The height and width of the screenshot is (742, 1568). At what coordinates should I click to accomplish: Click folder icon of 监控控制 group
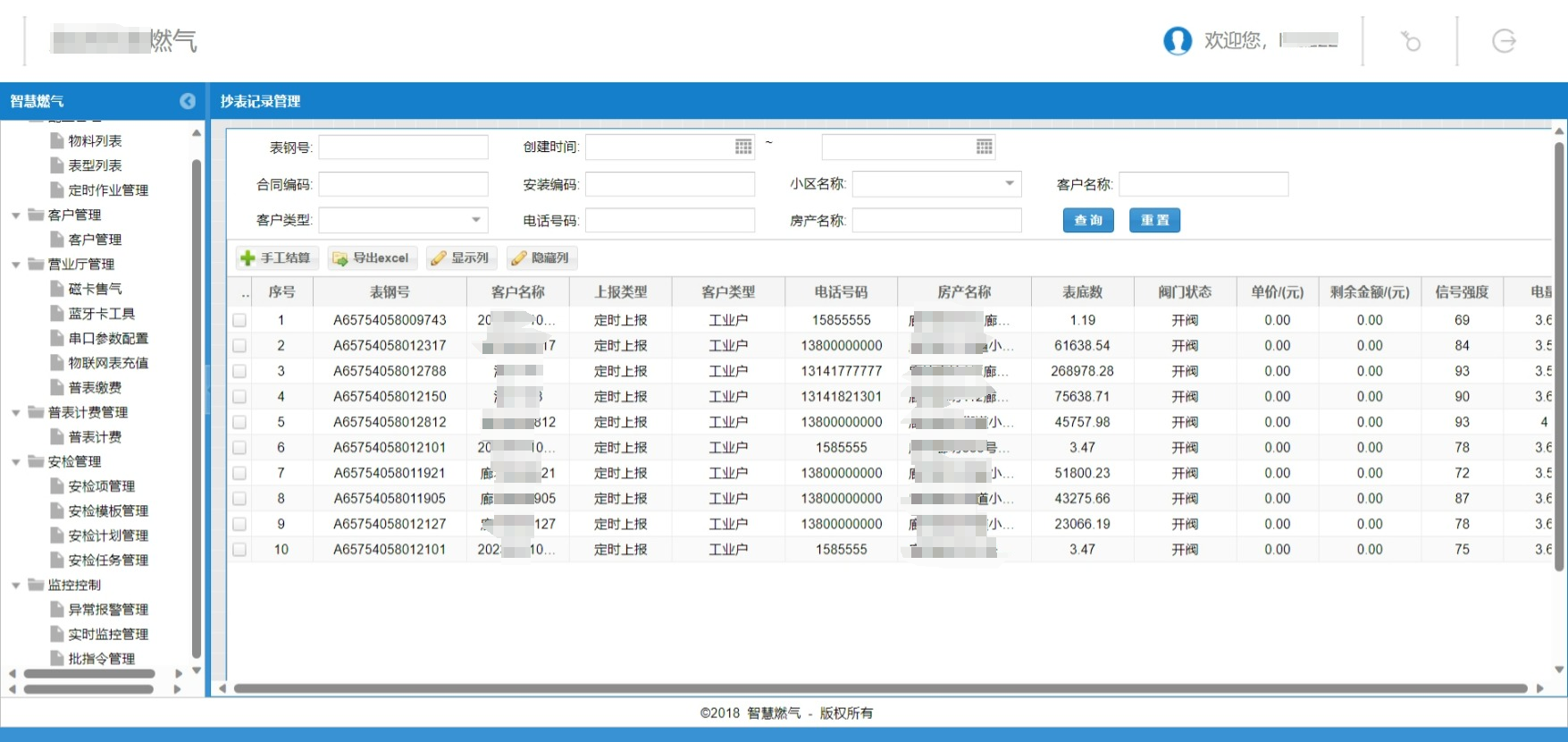(x=36, y=585)
